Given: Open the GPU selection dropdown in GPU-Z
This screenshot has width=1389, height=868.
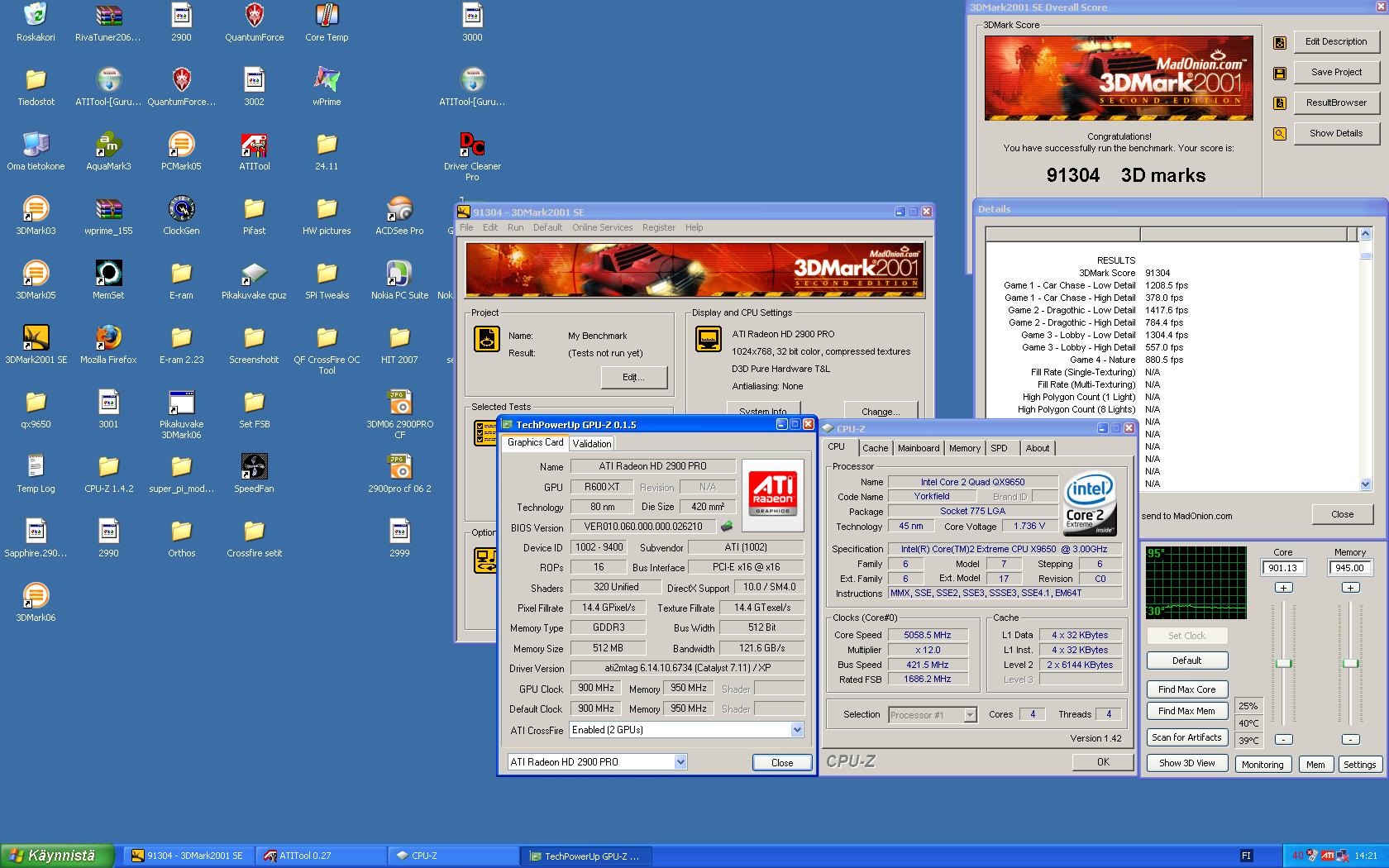Looking at the screenshot, I should point(680,762).
